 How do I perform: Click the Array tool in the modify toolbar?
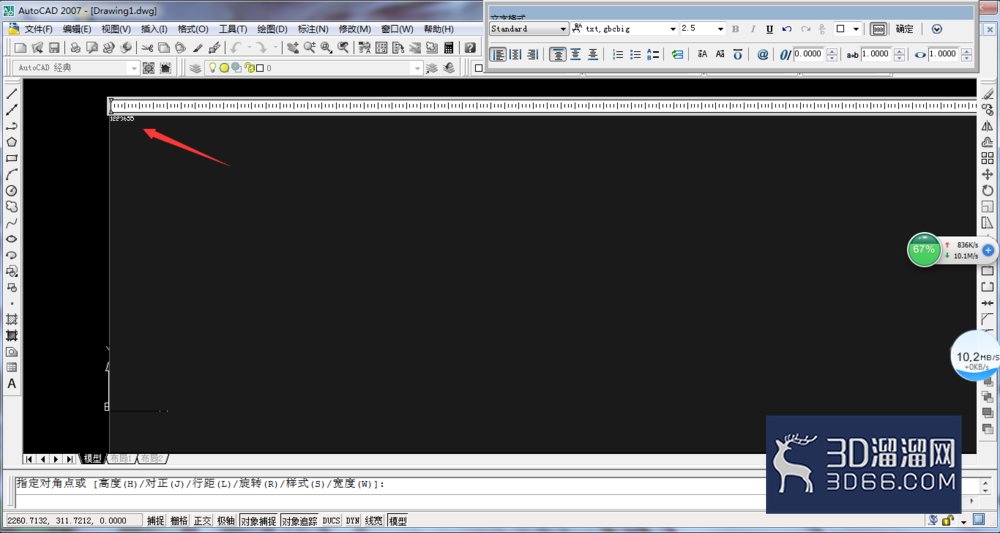987,158
